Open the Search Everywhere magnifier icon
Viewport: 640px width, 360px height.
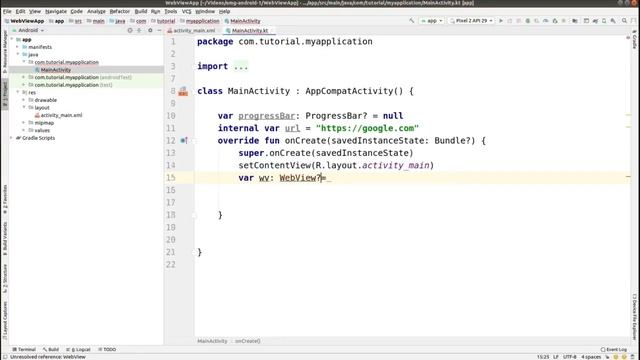tap(624, 20)
